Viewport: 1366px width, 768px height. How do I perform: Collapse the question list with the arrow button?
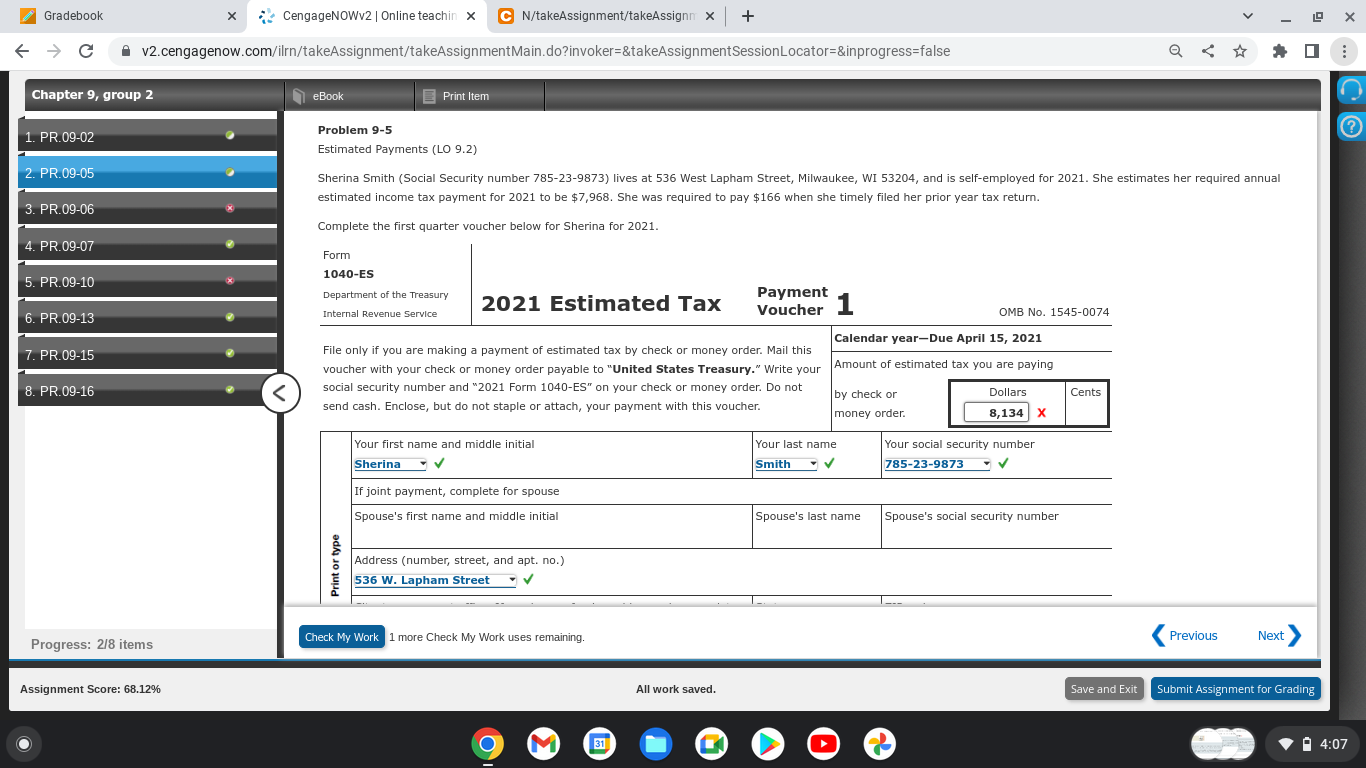[280, 394]
